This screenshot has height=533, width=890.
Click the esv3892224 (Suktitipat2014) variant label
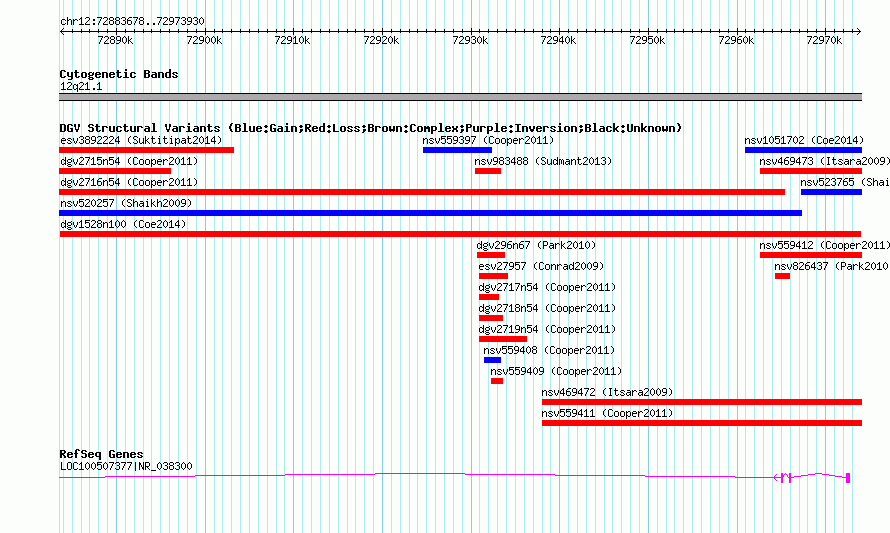(x=141, y=140)
